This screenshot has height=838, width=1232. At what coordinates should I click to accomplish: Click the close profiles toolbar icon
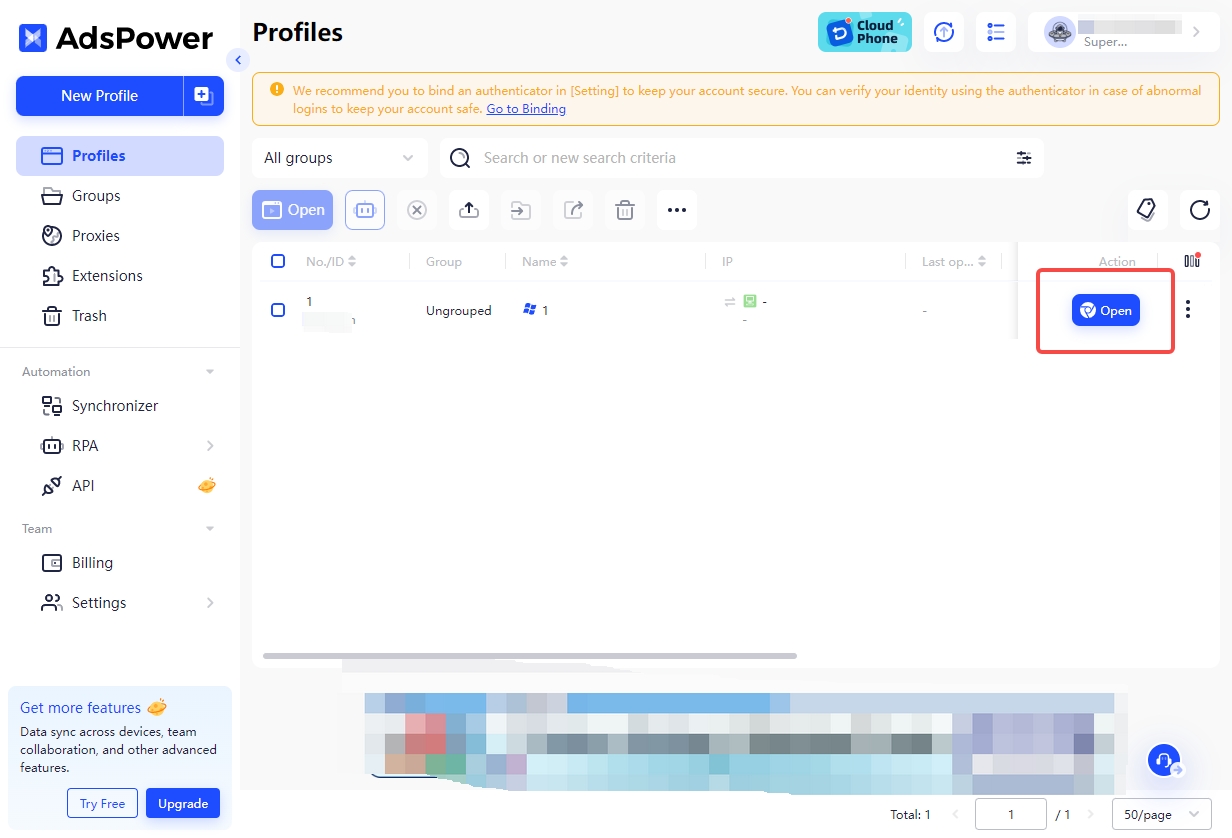click(417, 210)
